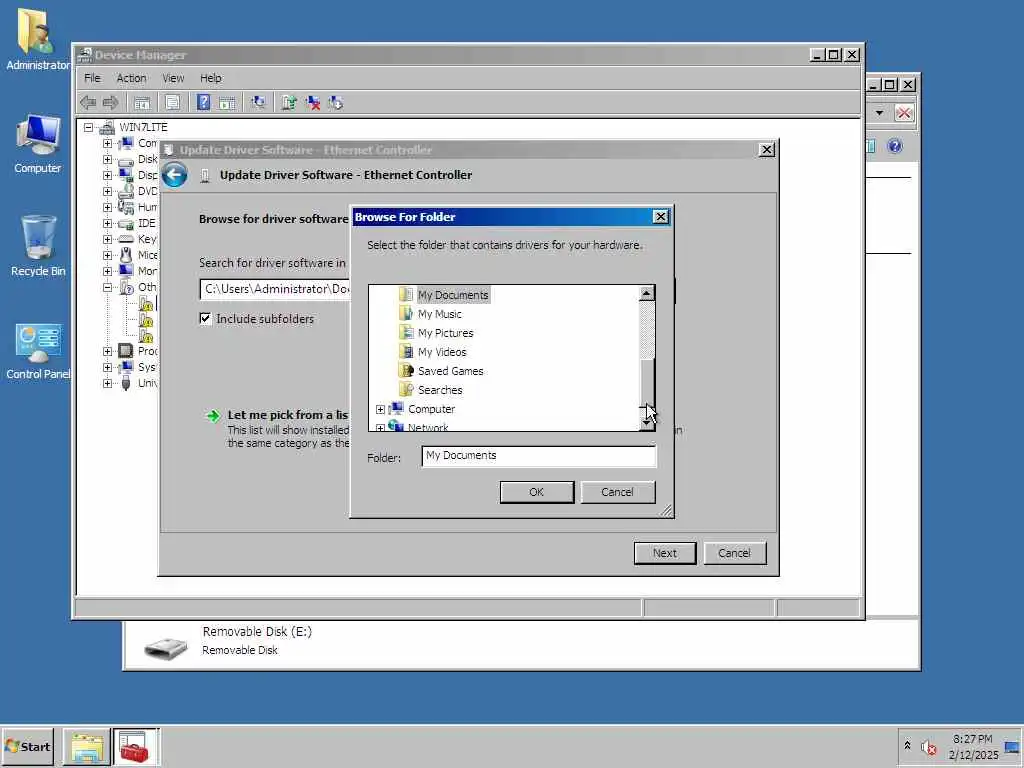Click the last toolbar icon with down arrow
Viewport: 1024px width, 768px height.
point(336,103)
